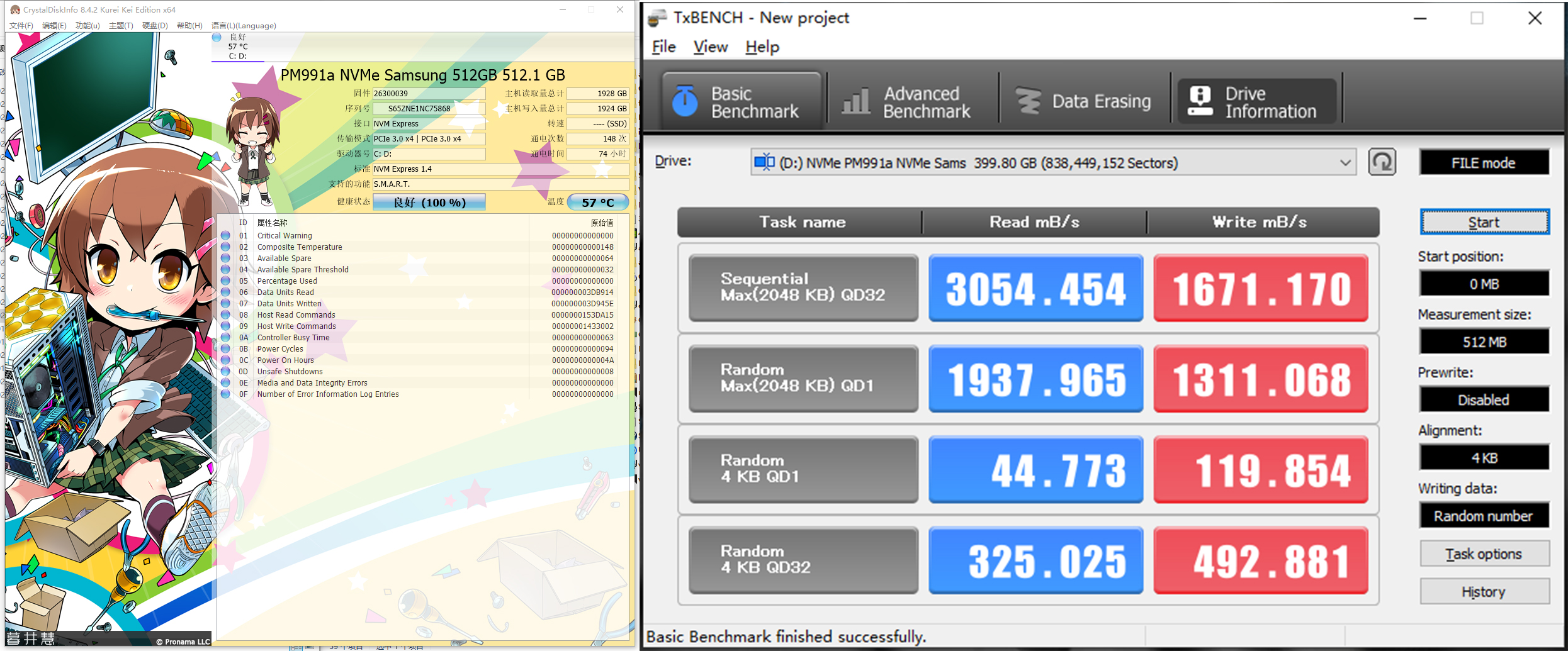The width and height of the screenshot is (1568, 651).
Task: Select the Sequential Max(2048 KB) QD32 task
Action: (x=803, y=287)
